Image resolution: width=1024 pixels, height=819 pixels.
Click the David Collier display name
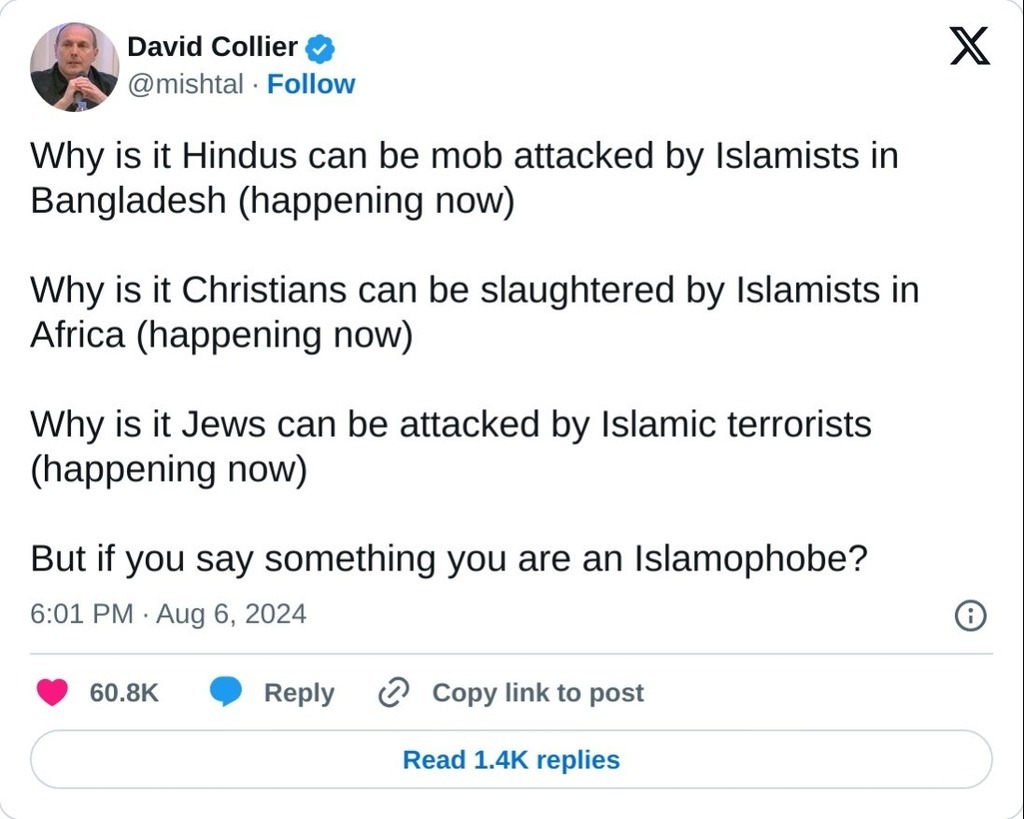point(212,46)
